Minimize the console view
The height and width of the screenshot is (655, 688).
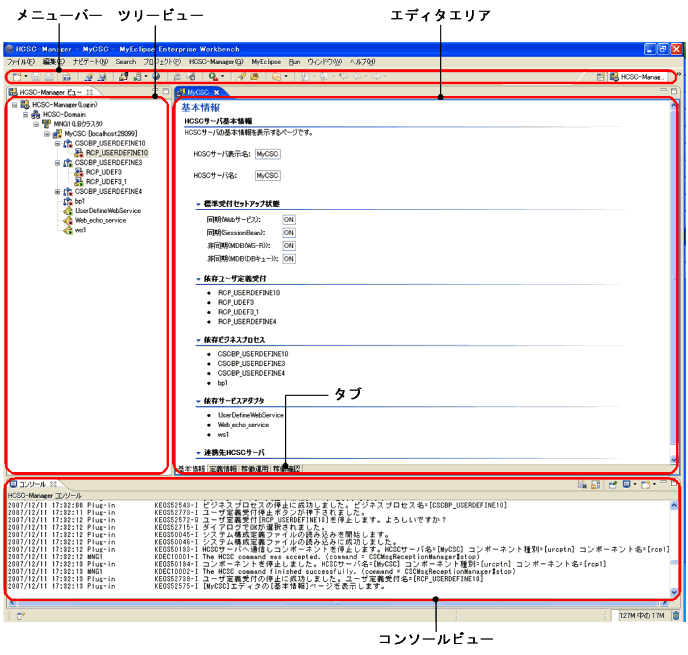pyautogui.click(x=663, y=483)
